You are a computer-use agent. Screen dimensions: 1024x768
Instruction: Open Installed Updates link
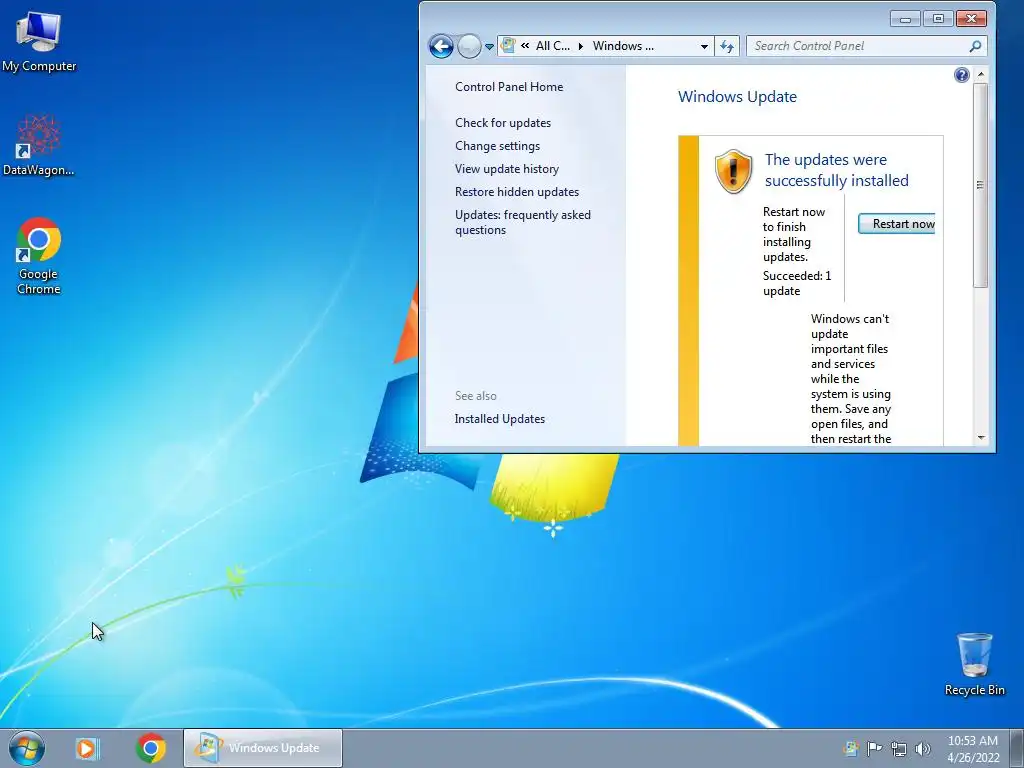[500, 419]
